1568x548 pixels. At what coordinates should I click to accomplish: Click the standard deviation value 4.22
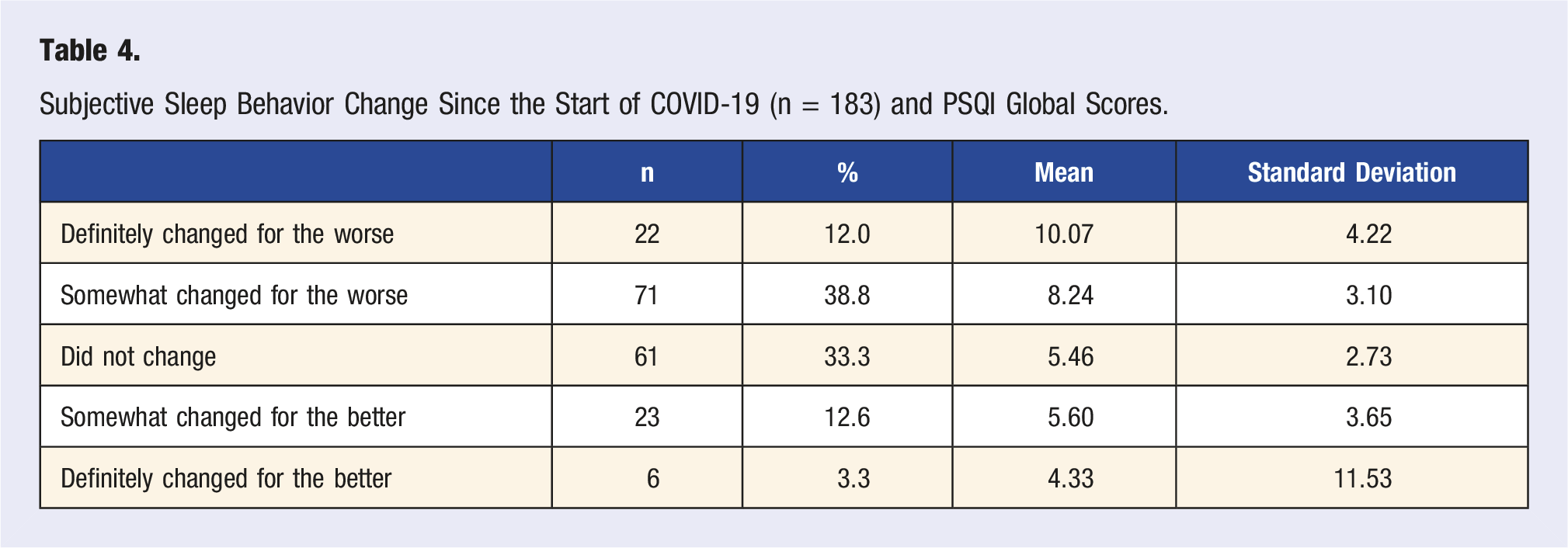[1369, 234]
